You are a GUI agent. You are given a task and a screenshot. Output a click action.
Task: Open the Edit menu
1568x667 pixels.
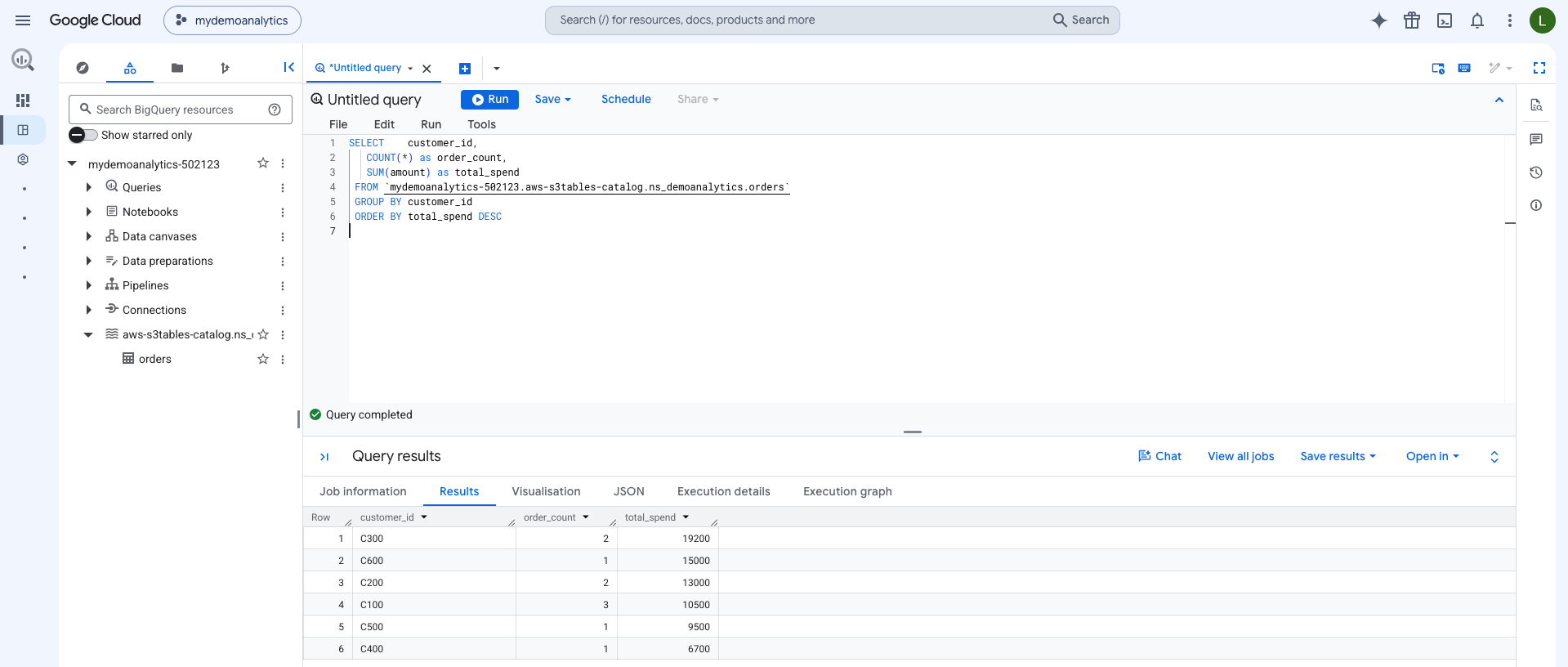point(384,124)
